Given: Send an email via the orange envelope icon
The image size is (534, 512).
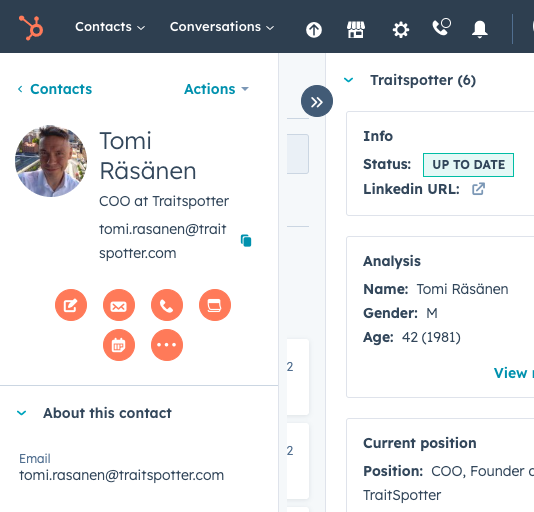Looking at the screenshot, I should coord(119,305).
